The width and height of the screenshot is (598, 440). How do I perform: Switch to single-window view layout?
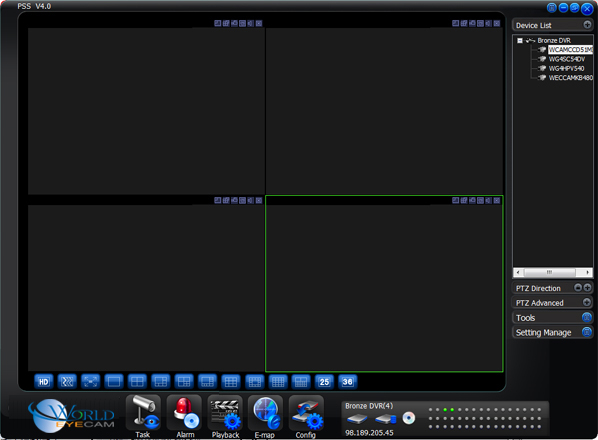[114, 382]
